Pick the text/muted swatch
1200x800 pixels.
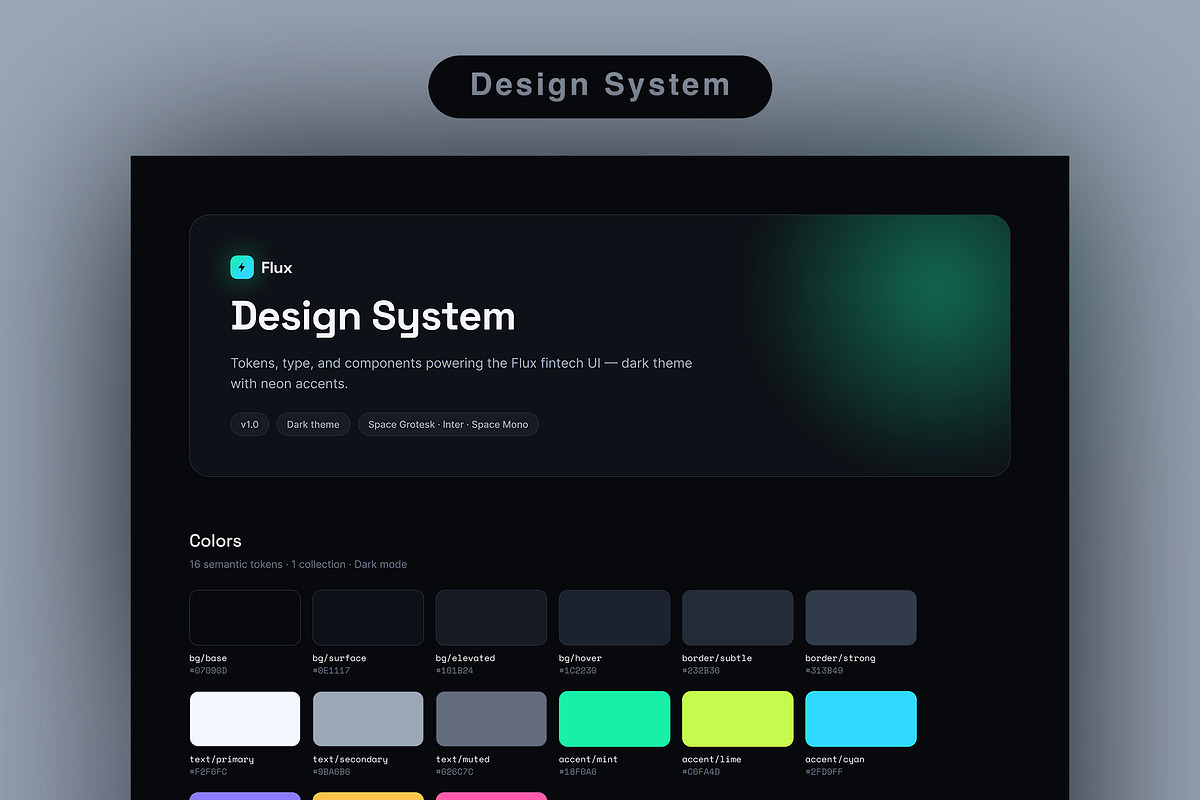pyautogui.click(x=491, y=718)
